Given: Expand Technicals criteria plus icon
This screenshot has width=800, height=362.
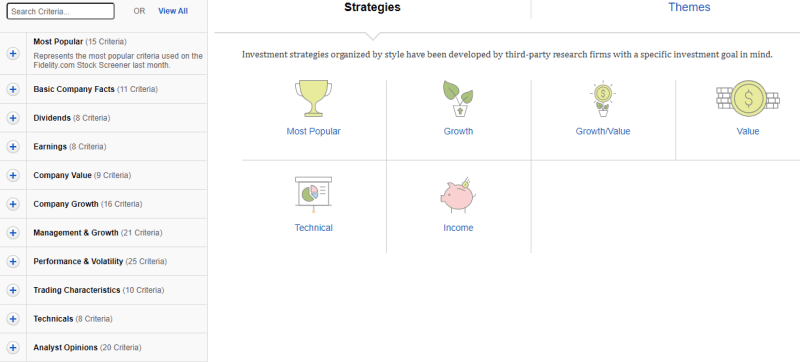Looking at the screenshot, I should point(13,319).
